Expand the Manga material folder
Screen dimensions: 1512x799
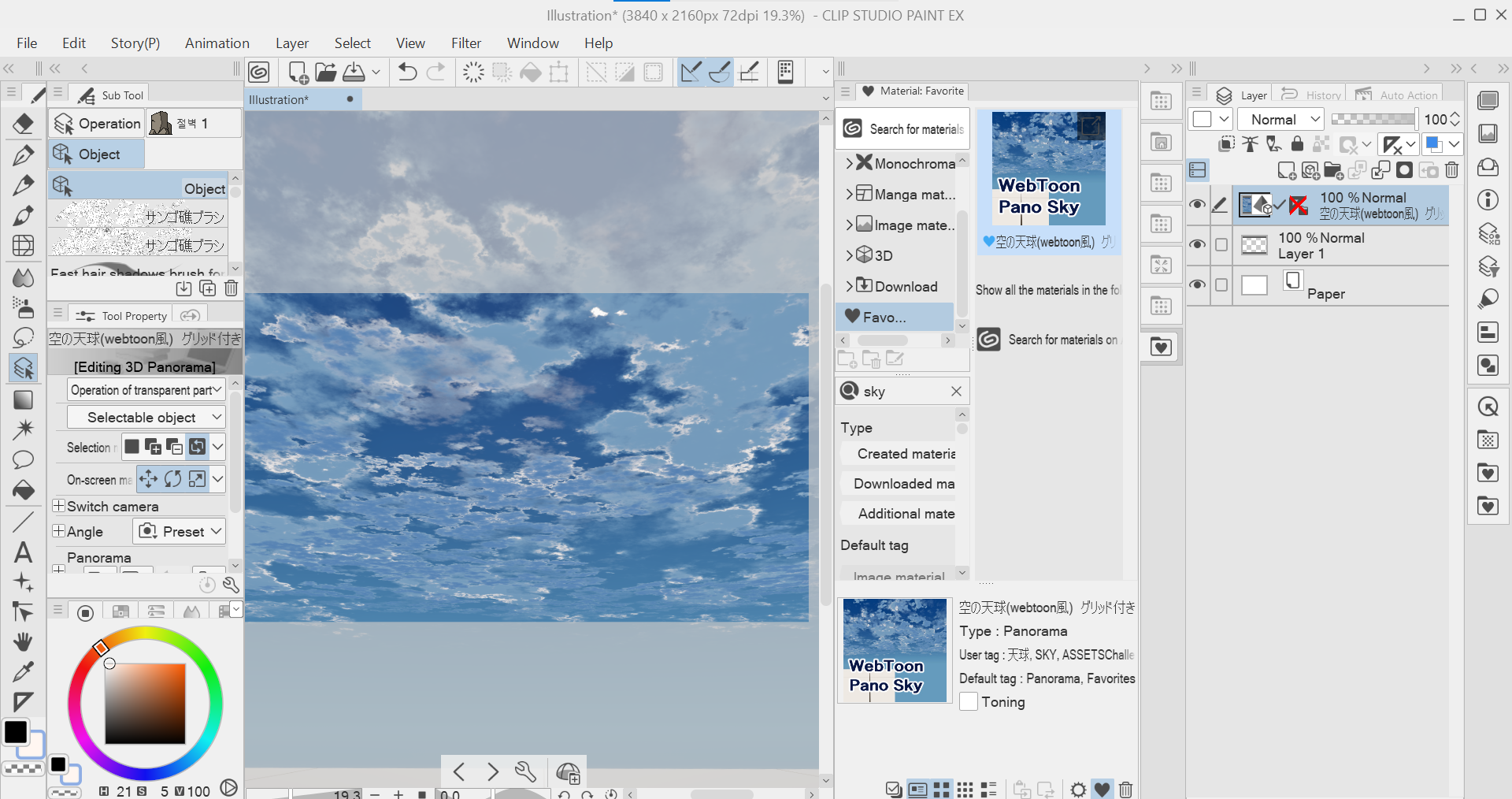(x=850, y=194)
